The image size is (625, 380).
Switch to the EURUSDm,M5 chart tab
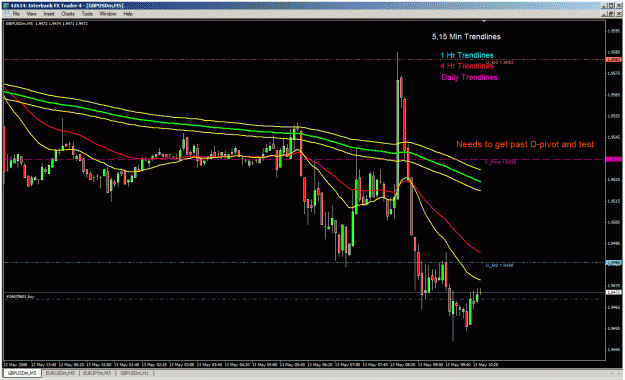point(60,373)
